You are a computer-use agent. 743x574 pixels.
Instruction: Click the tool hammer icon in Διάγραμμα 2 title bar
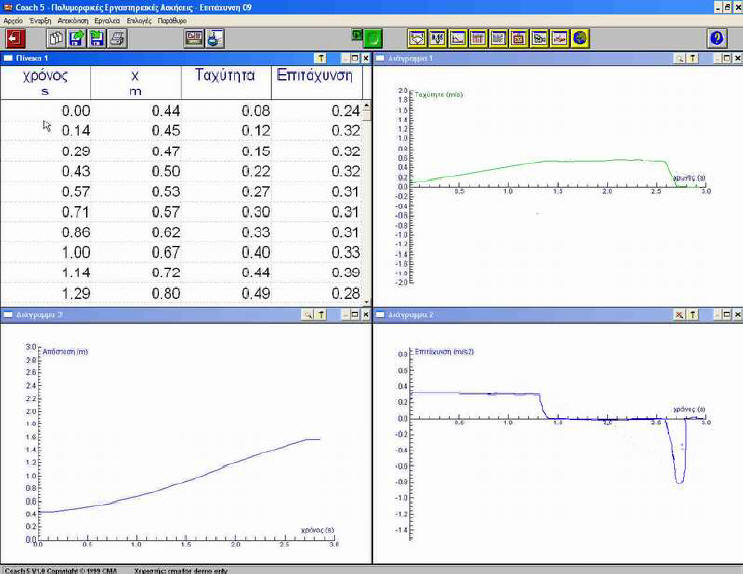[x=692, y=314]
